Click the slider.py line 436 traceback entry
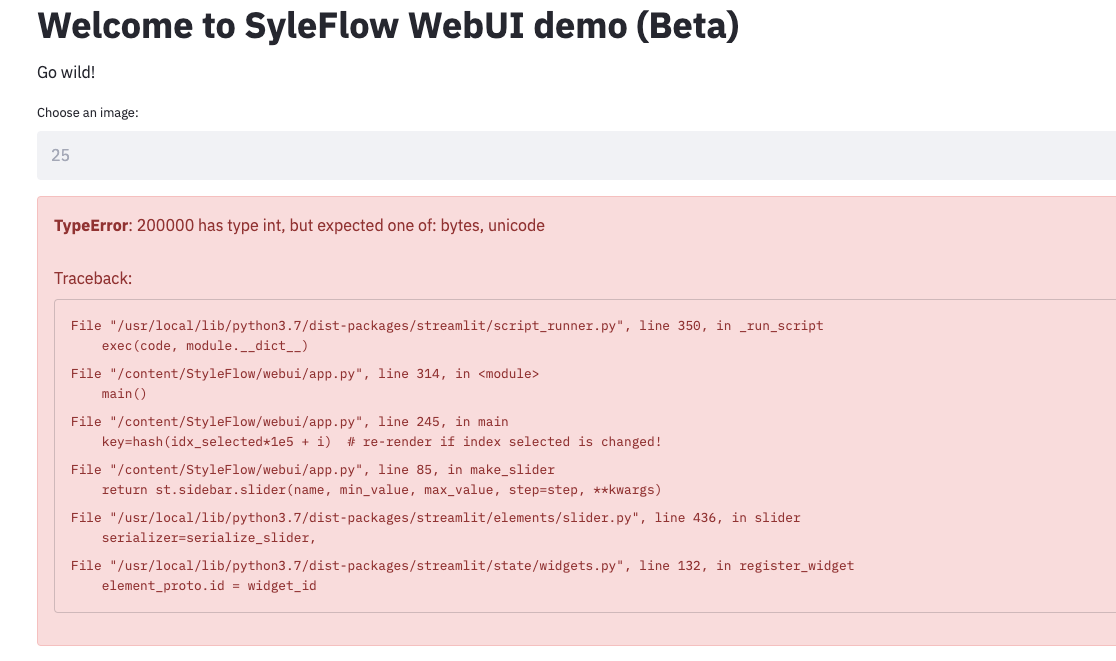 point(436,518)
